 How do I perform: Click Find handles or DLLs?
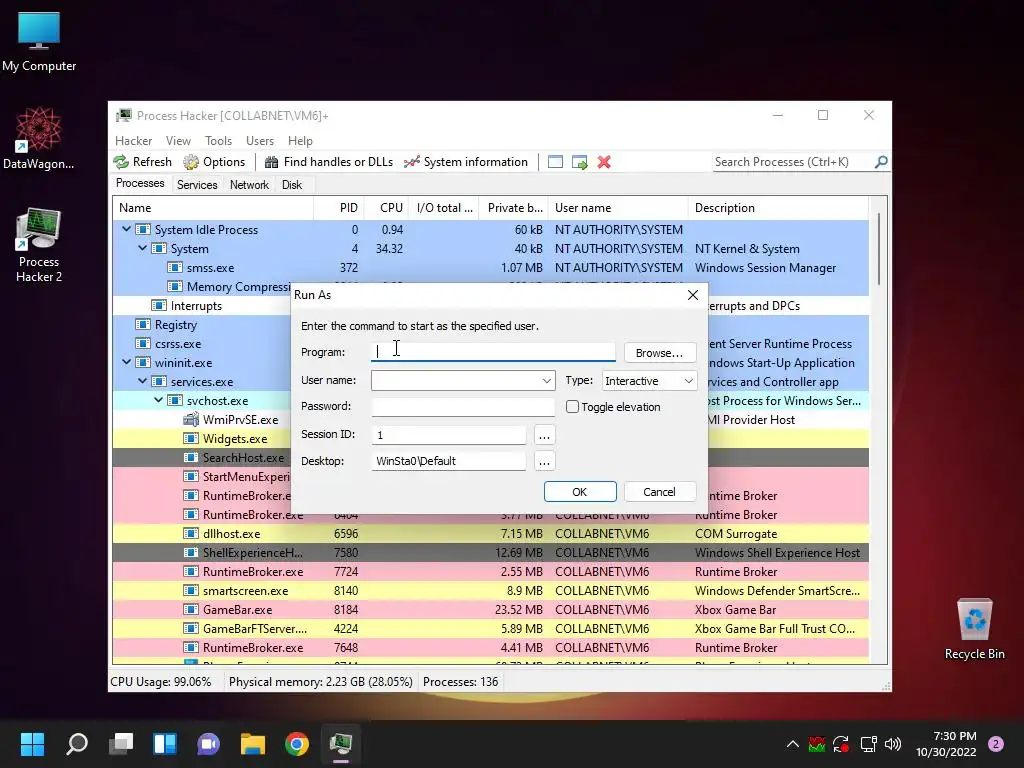328,162
